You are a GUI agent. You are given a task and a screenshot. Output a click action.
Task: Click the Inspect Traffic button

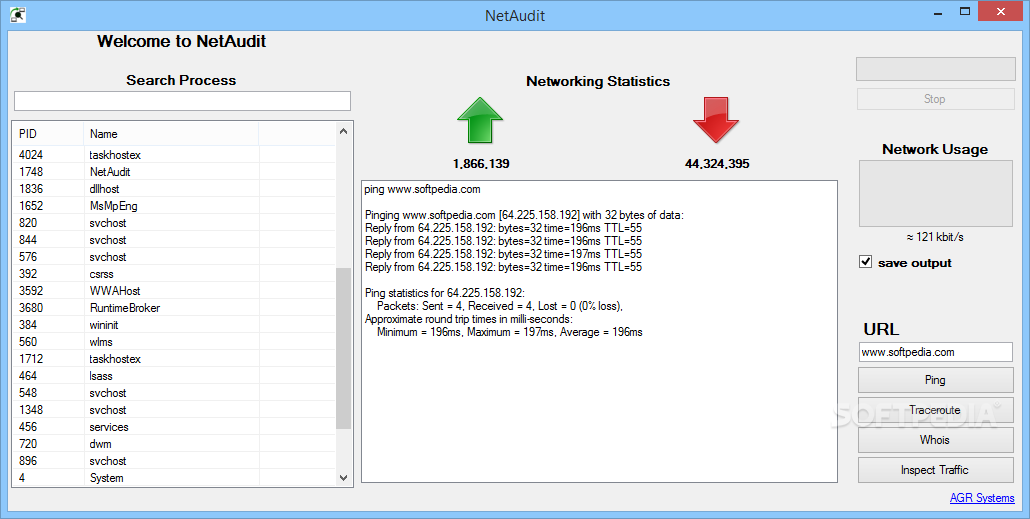[935, 470]
